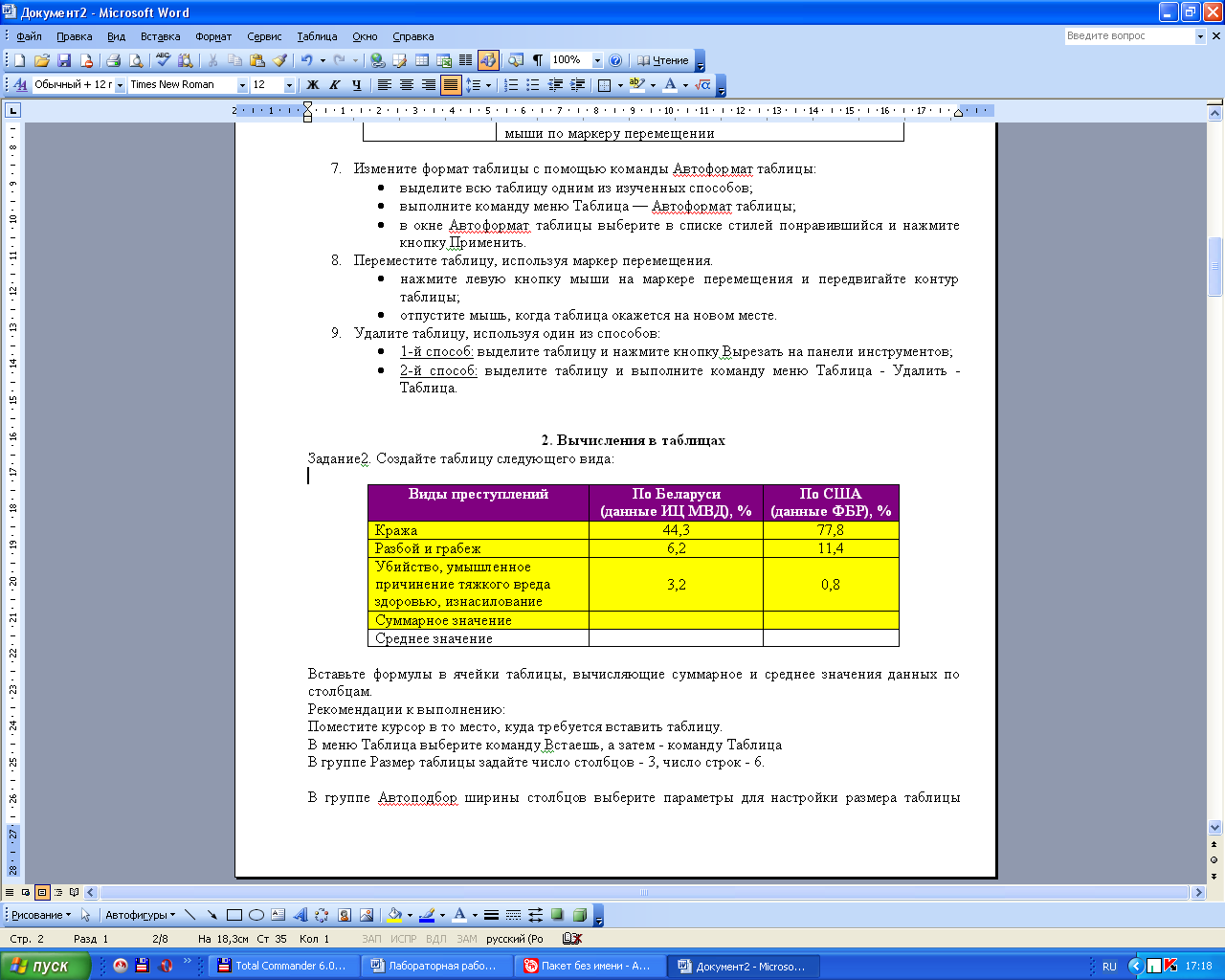Toggle italic (К) formatting
Viewport: 1225px width, 980px height.
(334, 85)
